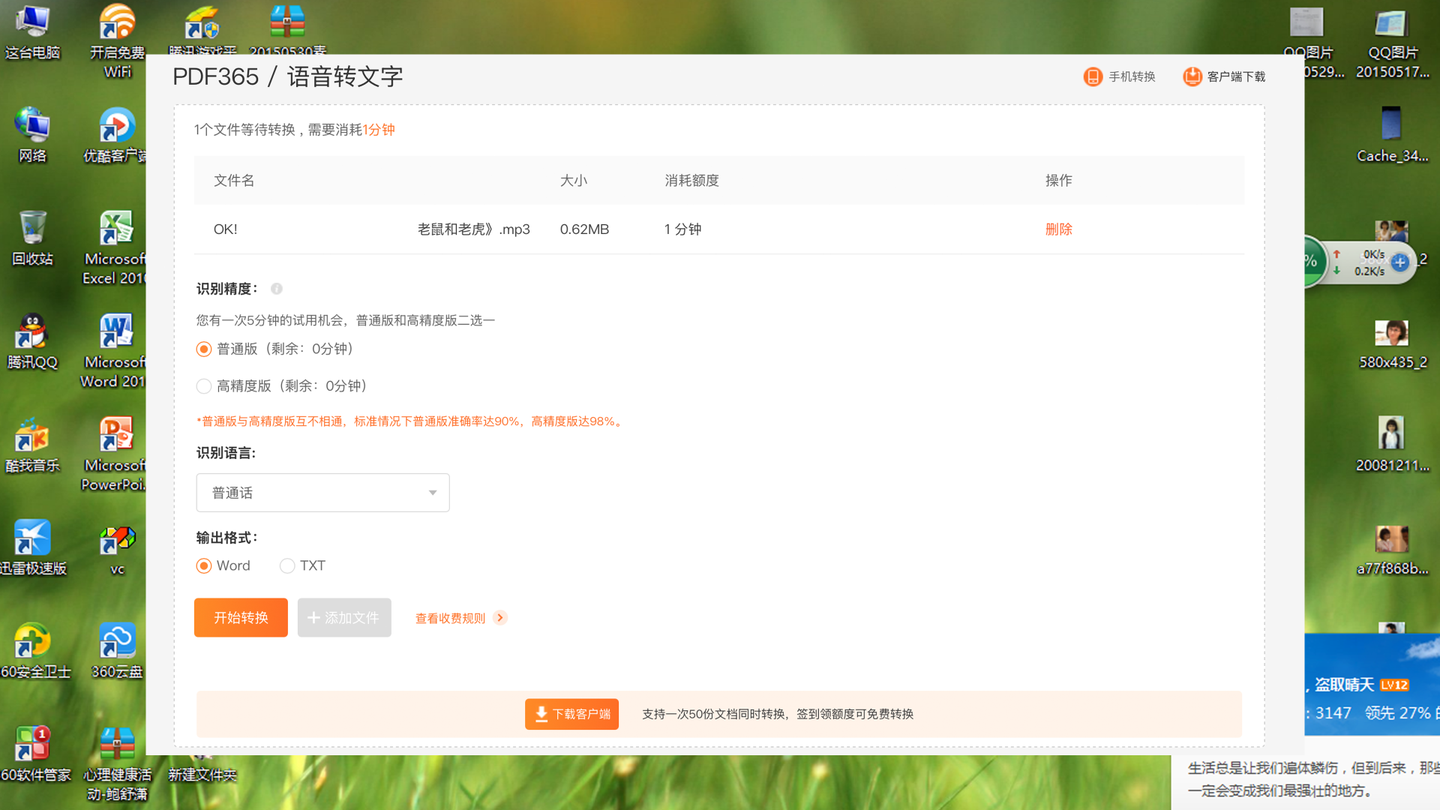The image size is (1440, 810).
Task: Open the 360云盘 desktop shortcut
Action: [x=117, y=651]
